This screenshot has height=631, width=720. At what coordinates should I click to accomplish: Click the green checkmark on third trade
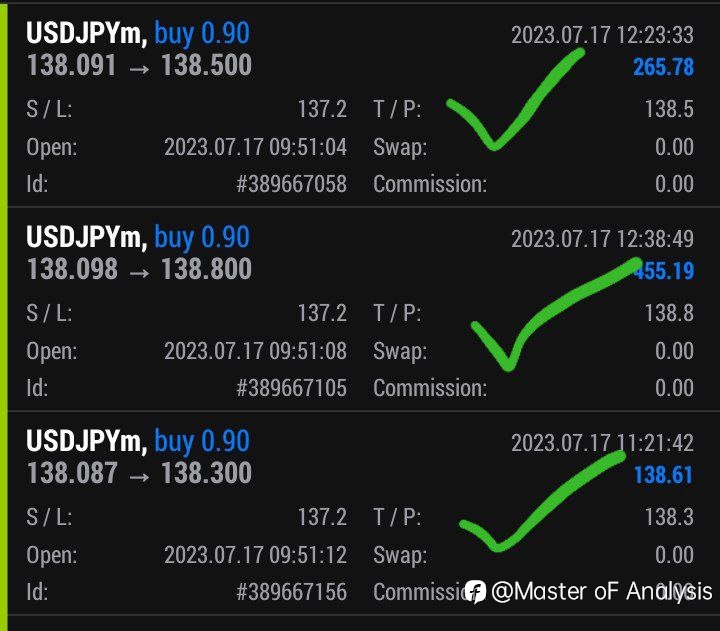click(543, 501)
